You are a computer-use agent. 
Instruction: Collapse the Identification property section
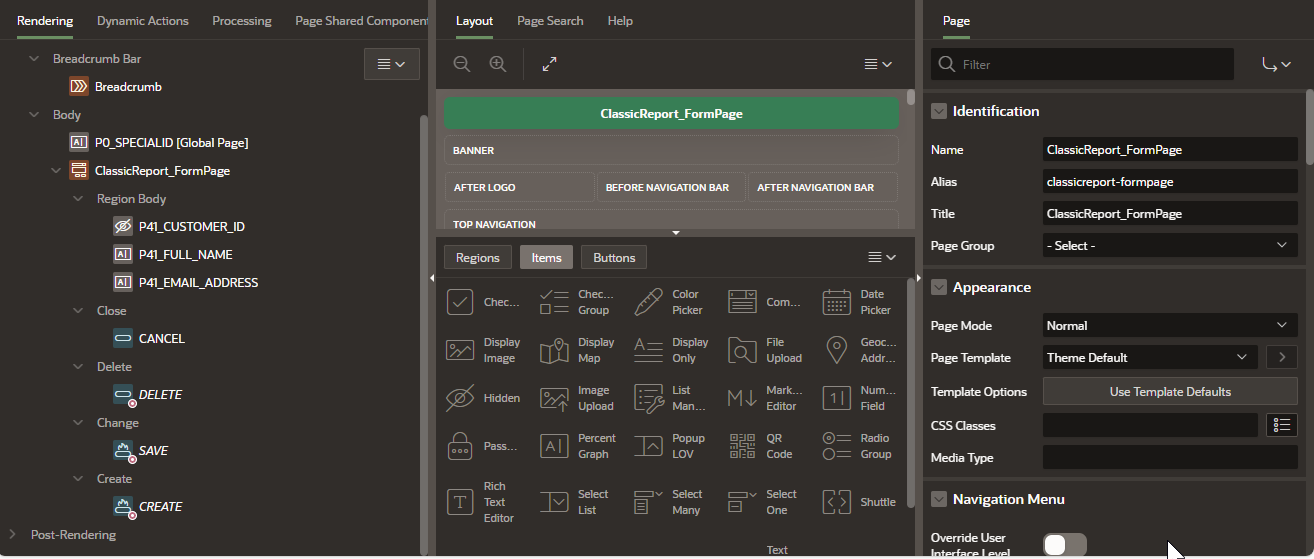pos(939,111)
